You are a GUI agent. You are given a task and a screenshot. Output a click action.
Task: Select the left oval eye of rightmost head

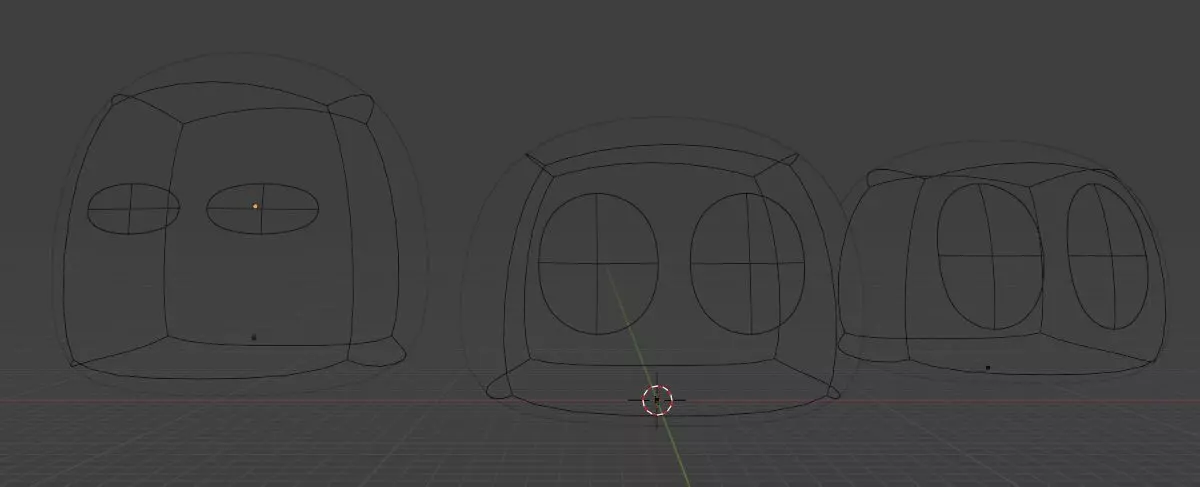point(990,255)
